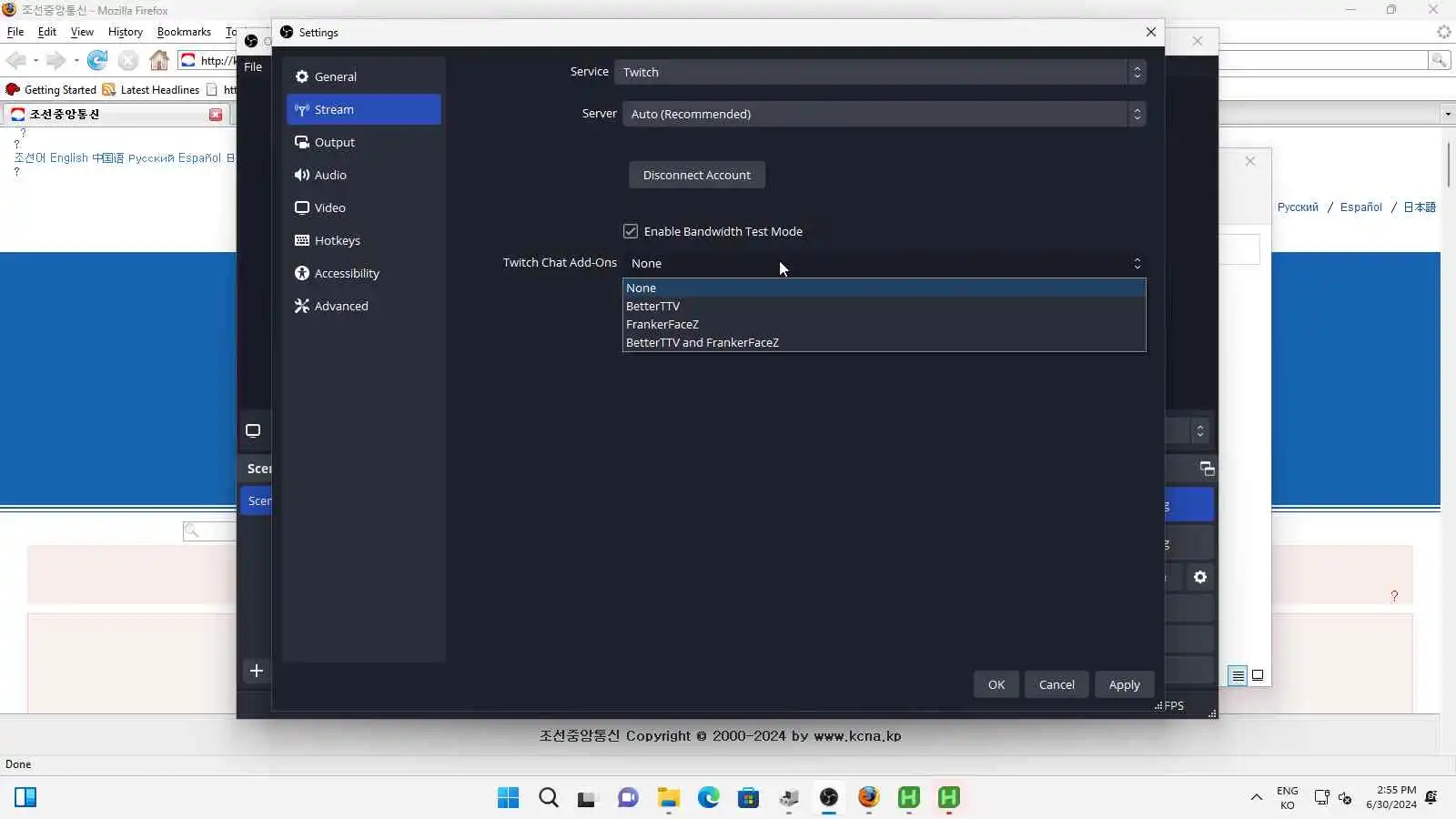Screen dimensions: 1456x819
Task: Click the preview display icon in OBS
Action: (x=253, y=430)
